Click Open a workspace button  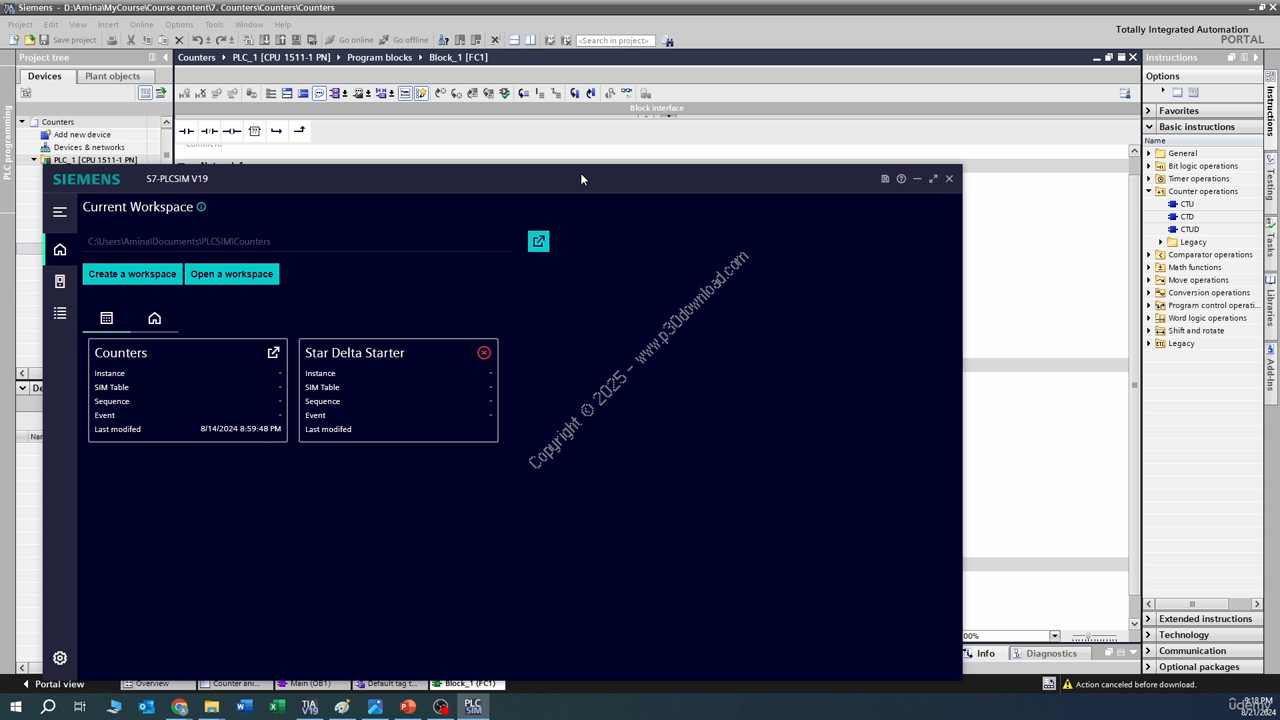(232, 274)
